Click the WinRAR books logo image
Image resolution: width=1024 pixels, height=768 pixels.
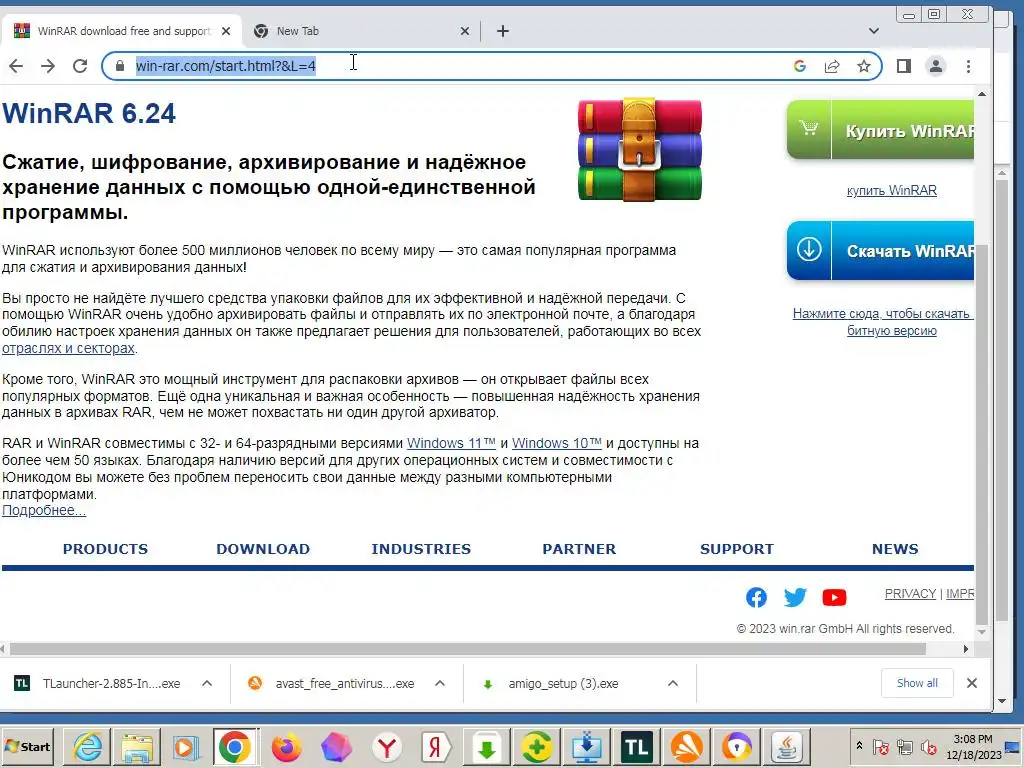click(x=640, y=150)
